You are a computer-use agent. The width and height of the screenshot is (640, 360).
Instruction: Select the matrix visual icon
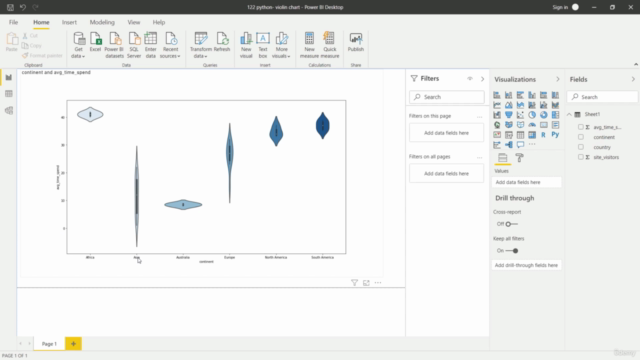tap(532, 135)
